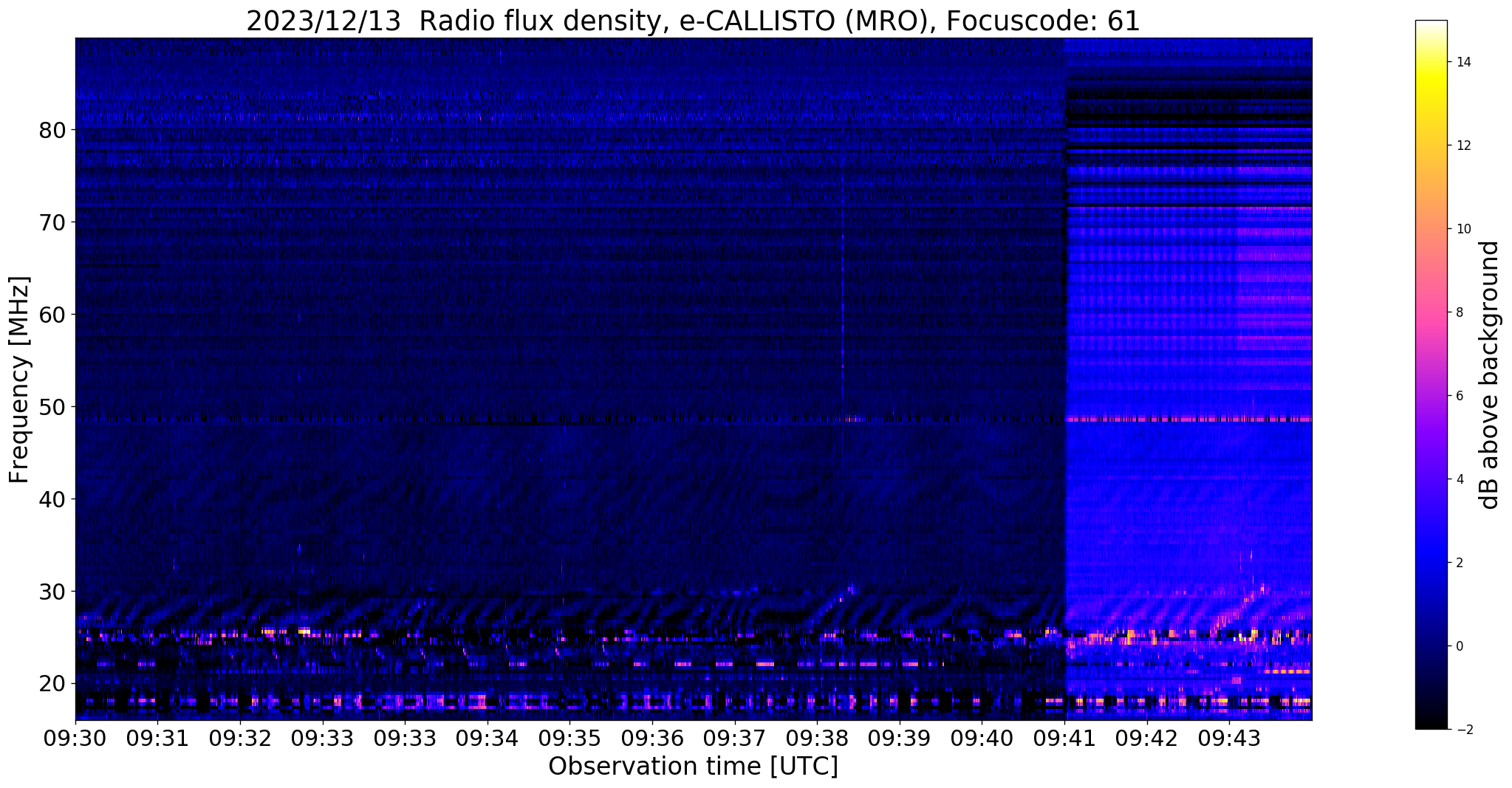Click the 'dB above background' colorbar label
The height and width of the screenshot is (788, 1512).
click(x=1490, y=375)
